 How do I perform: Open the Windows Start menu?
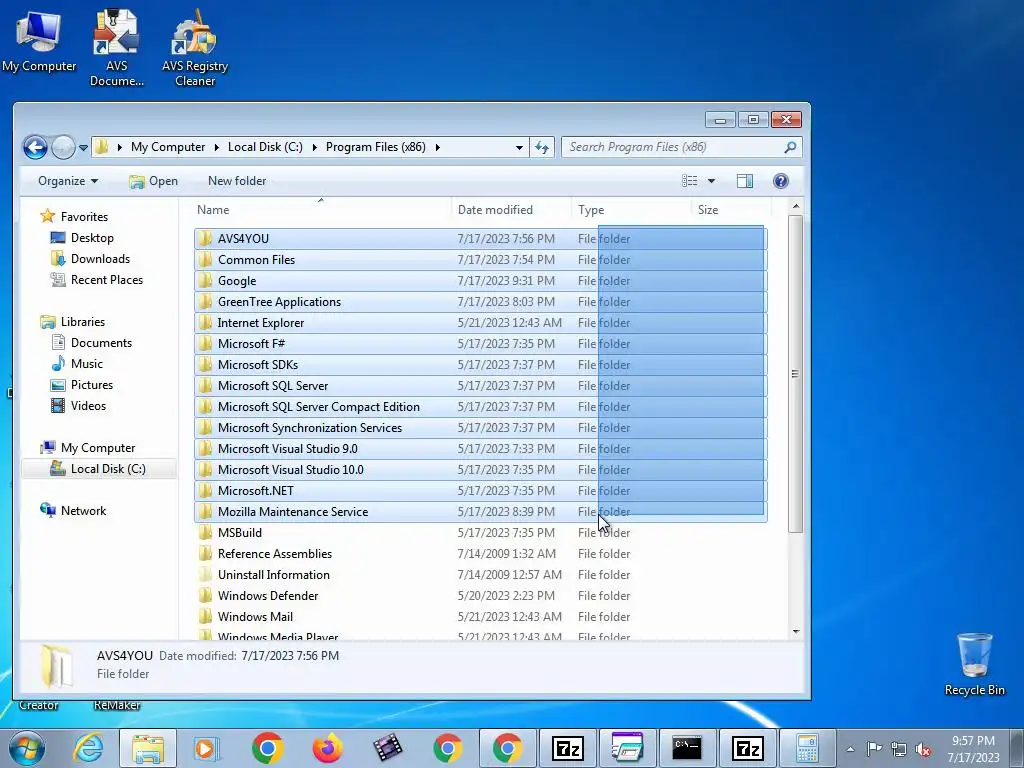(27, 748)
